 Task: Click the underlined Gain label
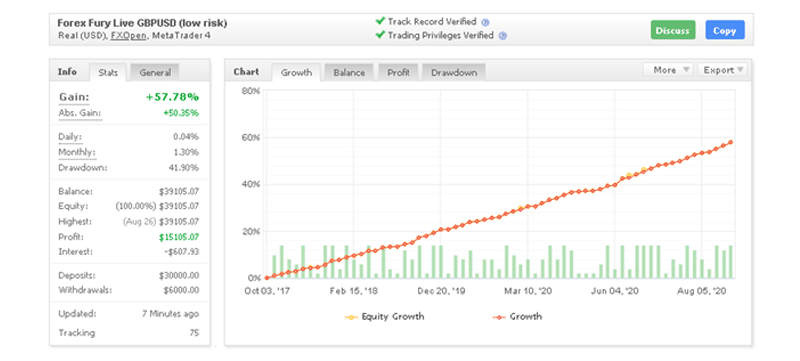point(74,97)
